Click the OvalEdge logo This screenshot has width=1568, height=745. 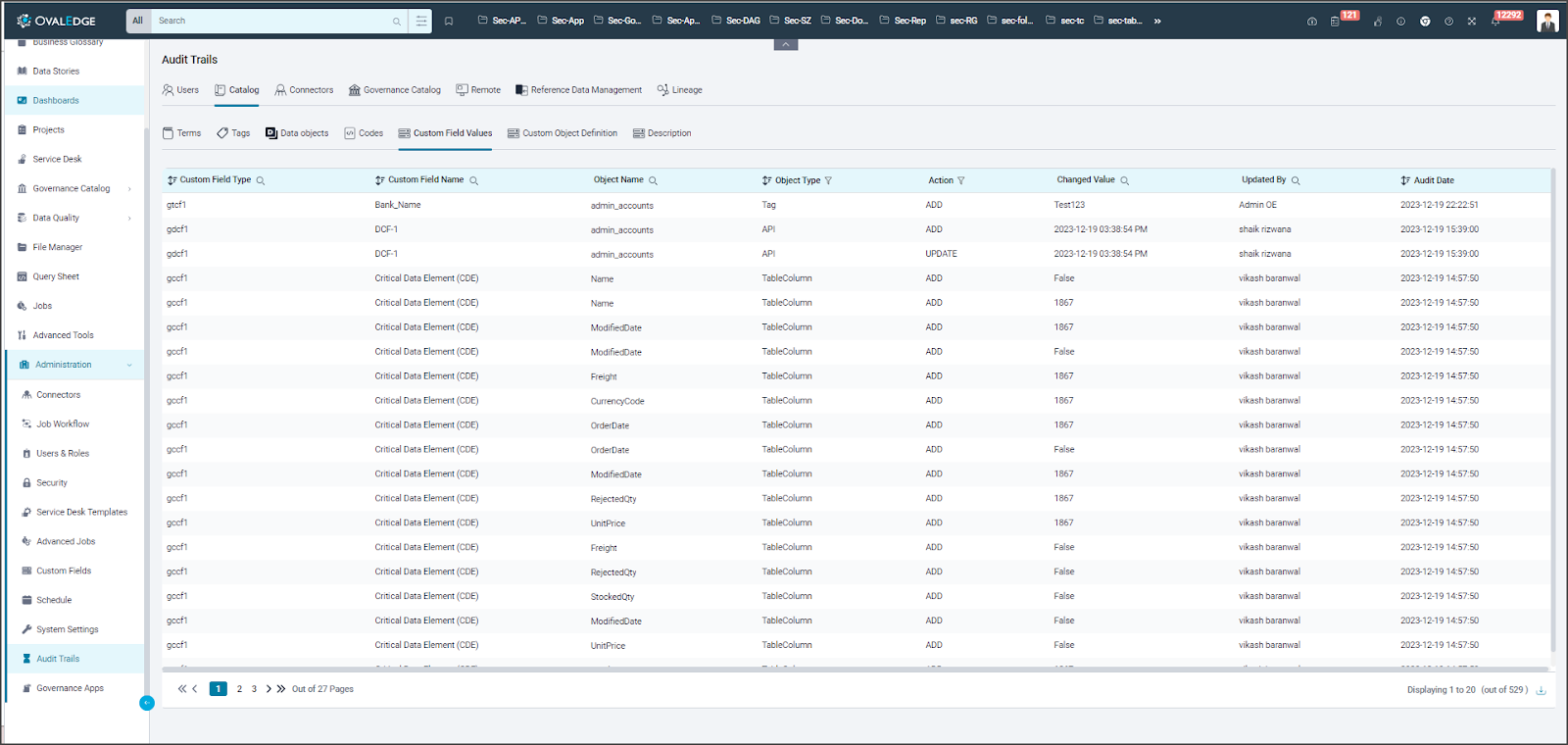(x=55, y=21)
